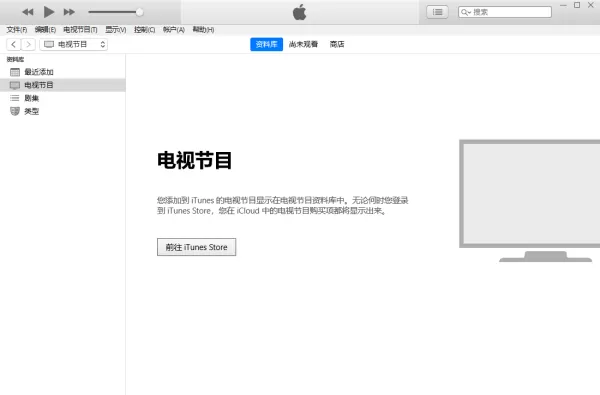Select 电视节目 in the sidebar

coord(63,85)
